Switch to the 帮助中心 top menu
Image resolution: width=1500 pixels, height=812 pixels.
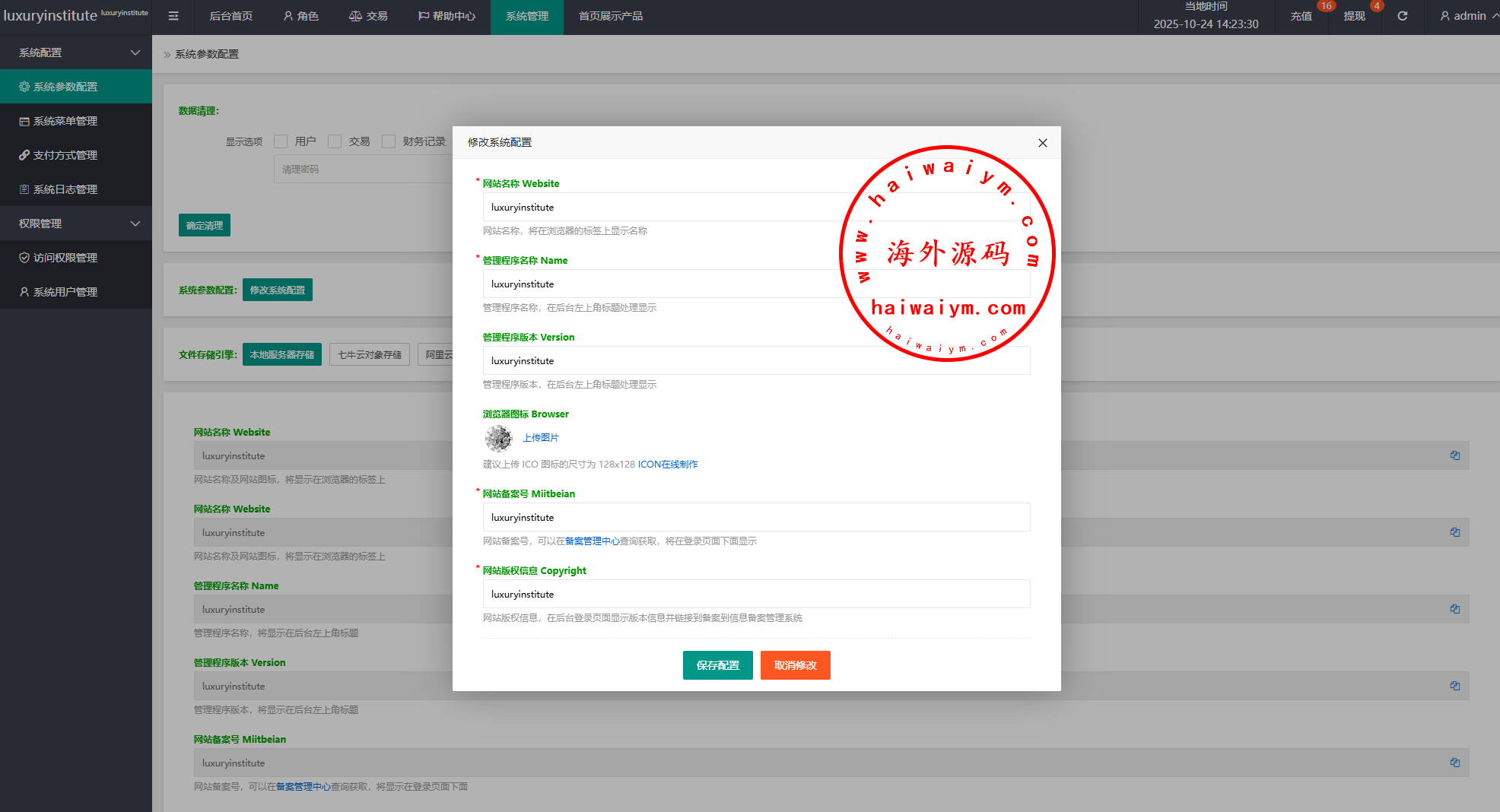coord(447,16)
